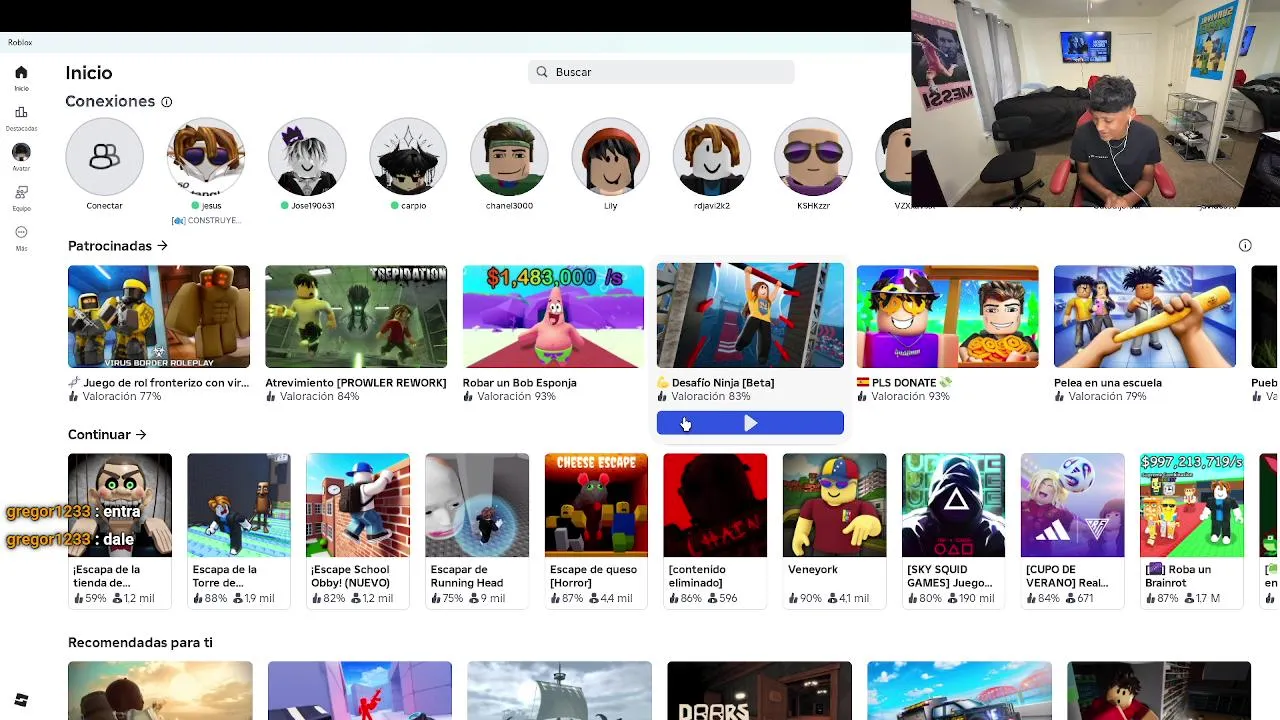Open the Inicio home sidebar icon
The width and height of the screenshot is (1280, 720).
[x=21, y=73]
